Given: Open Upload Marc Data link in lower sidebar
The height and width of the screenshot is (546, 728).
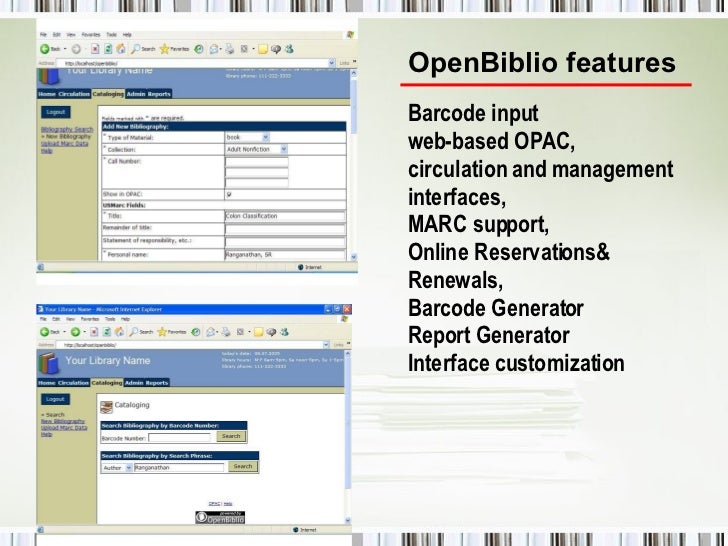Looking at the screenshot, I should point(64,428).
